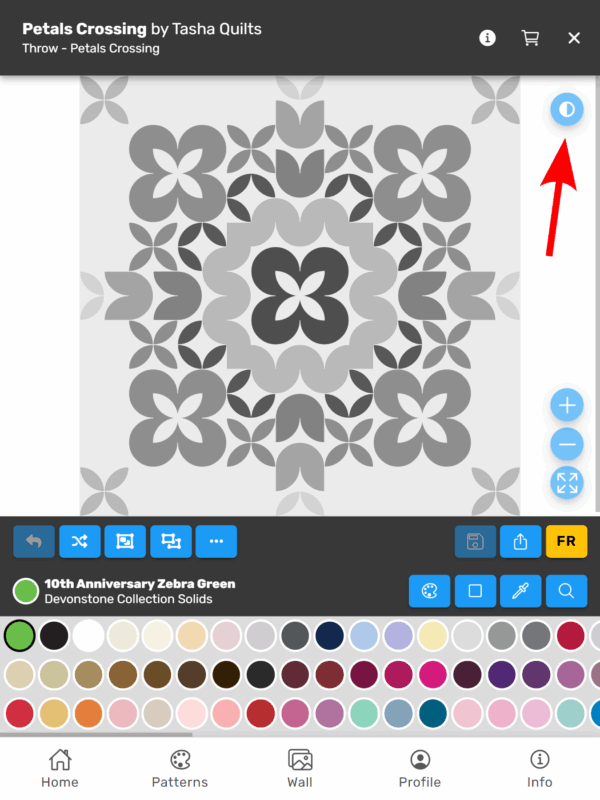Open the Profile tab
The width and height of the screenshot is (600, 800).
420,769
